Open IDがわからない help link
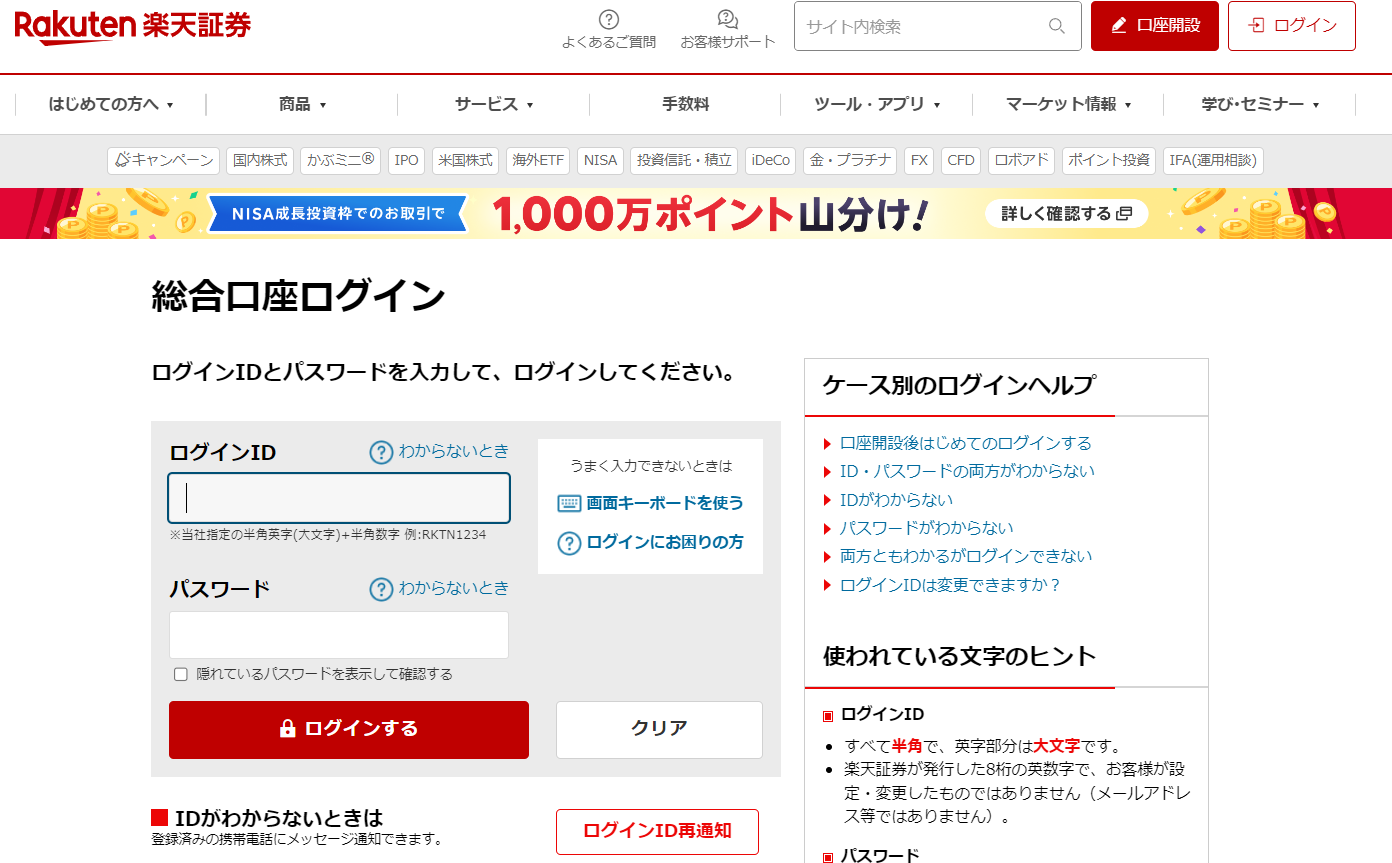The width and height of the screenshot is (1392, 863). [896, 500]
